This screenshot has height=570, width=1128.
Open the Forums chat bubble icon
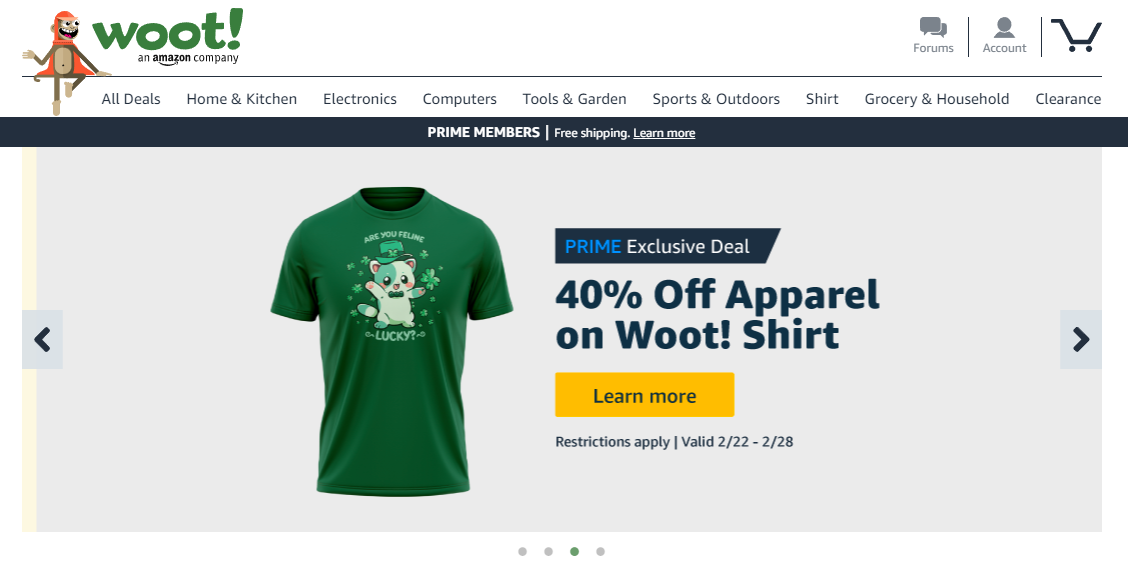tap(933, 27)
